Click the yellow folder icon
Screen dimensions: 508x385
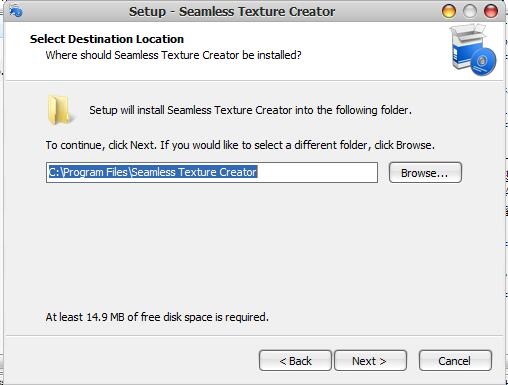pyautogui.click(x=59, y=110)
